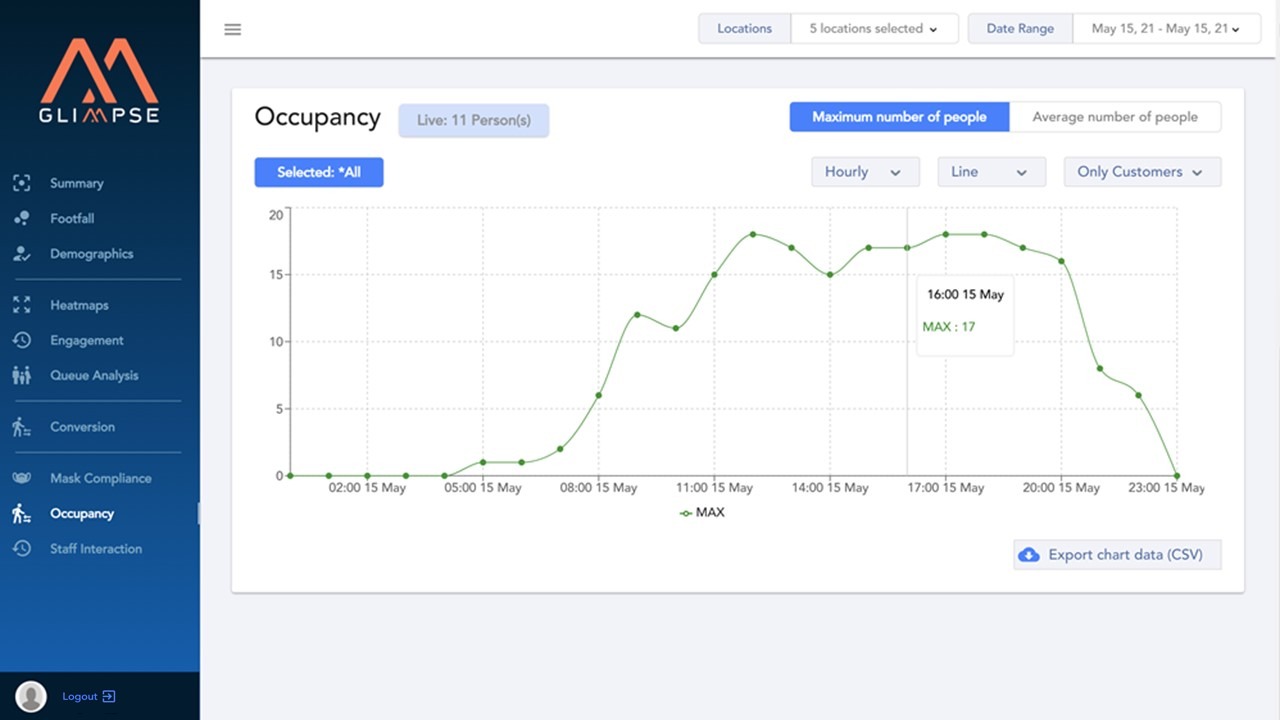Open the Summary section
Screen dimensions: 1280x720
tap(76, 183)
